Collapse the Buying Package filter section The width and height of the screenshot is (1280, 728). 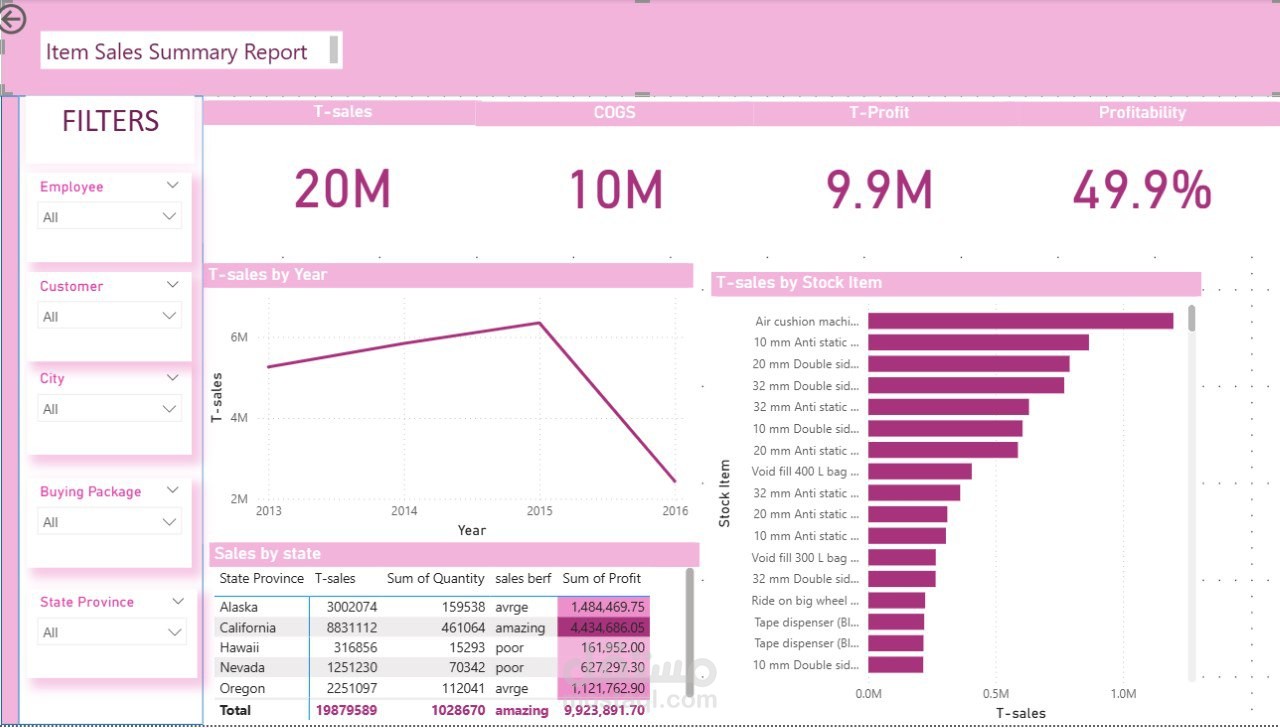(x=172, y=490)
